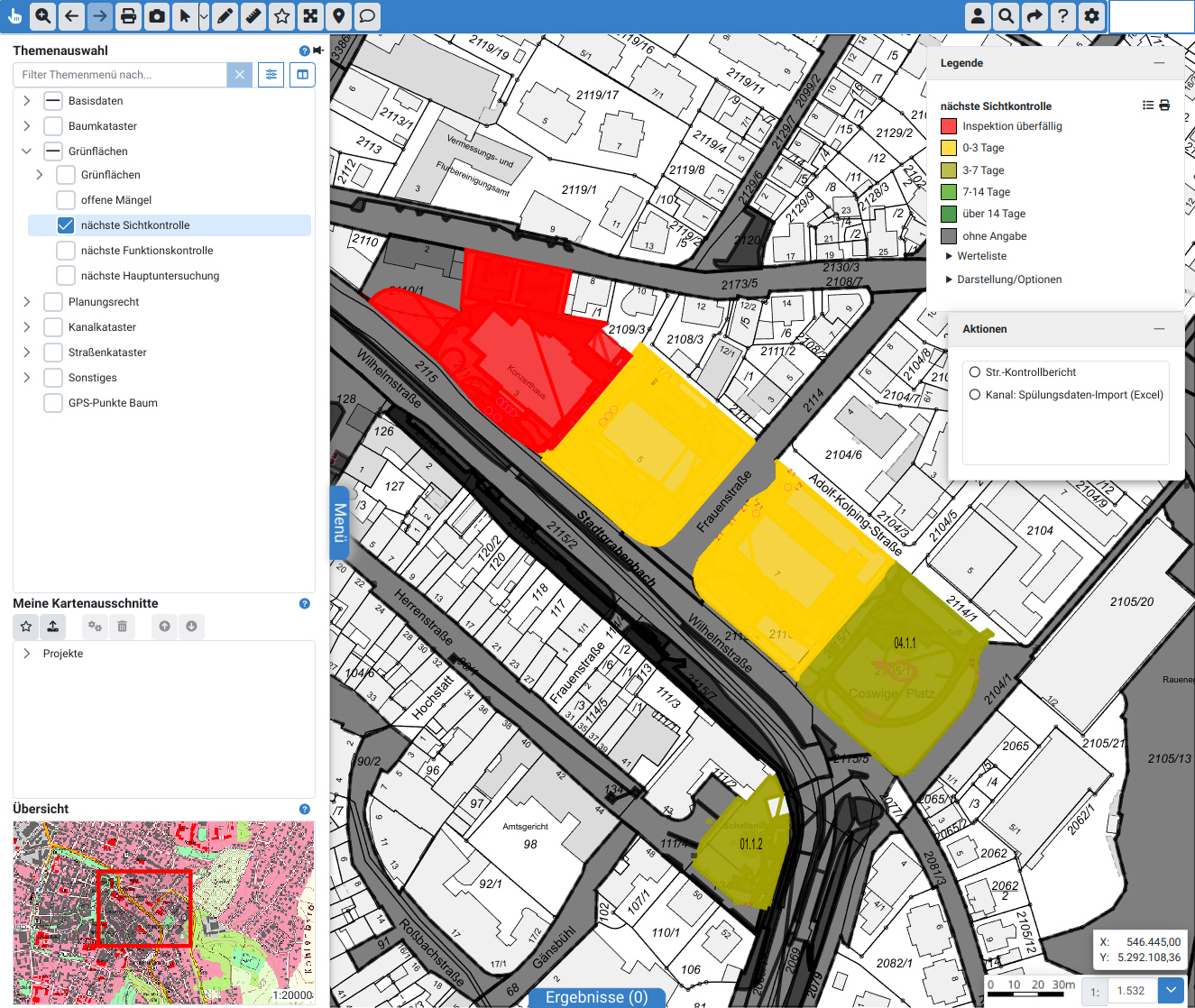Expand Darstellung/Optionen in the legend
This screenshot has height=1008, width=1195.
1008,279
